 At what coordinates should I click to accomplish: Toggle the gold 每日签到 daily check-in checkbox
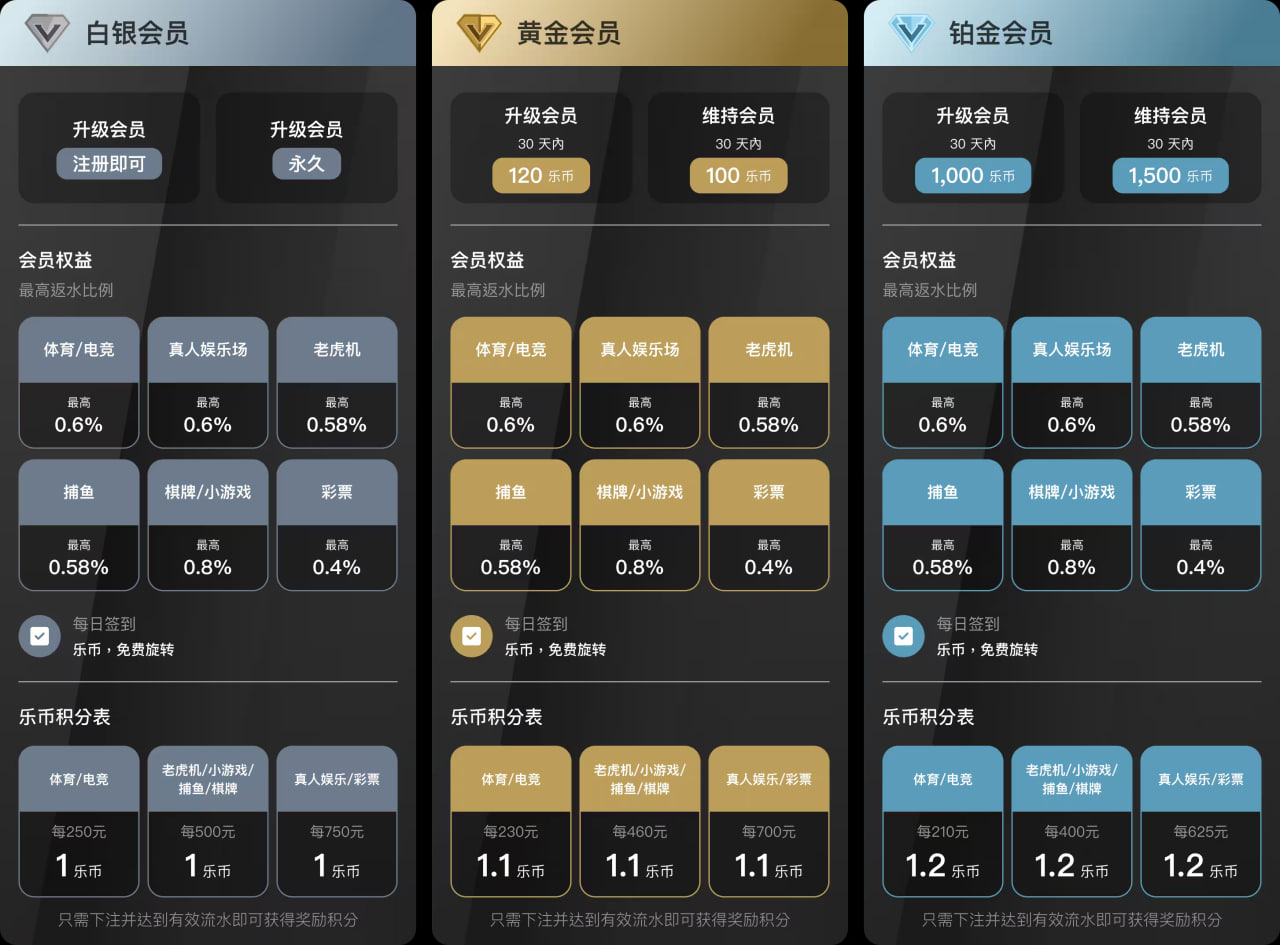pos(472,636)
